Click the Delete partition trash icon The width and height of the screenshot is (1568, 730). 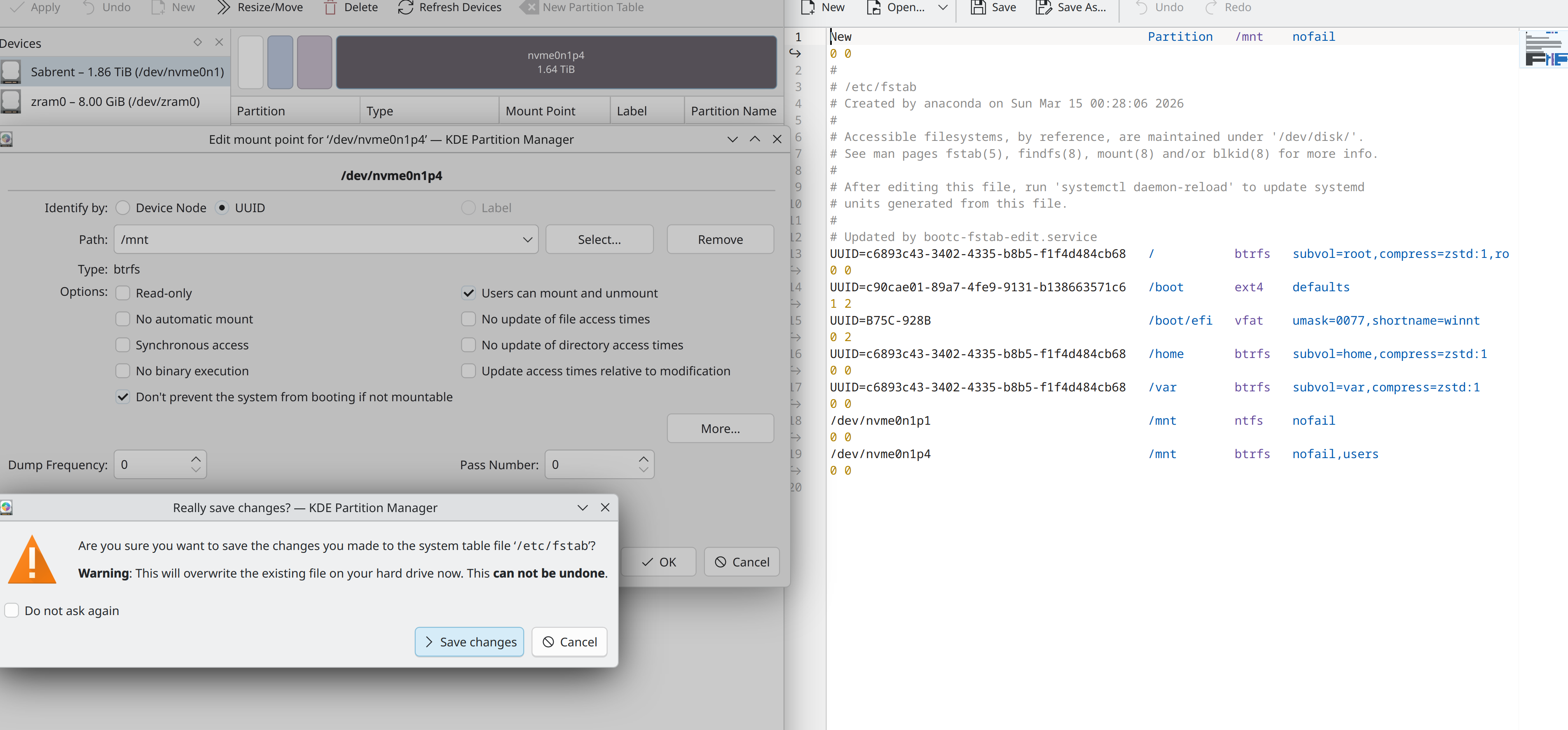(x=330, y=7)
